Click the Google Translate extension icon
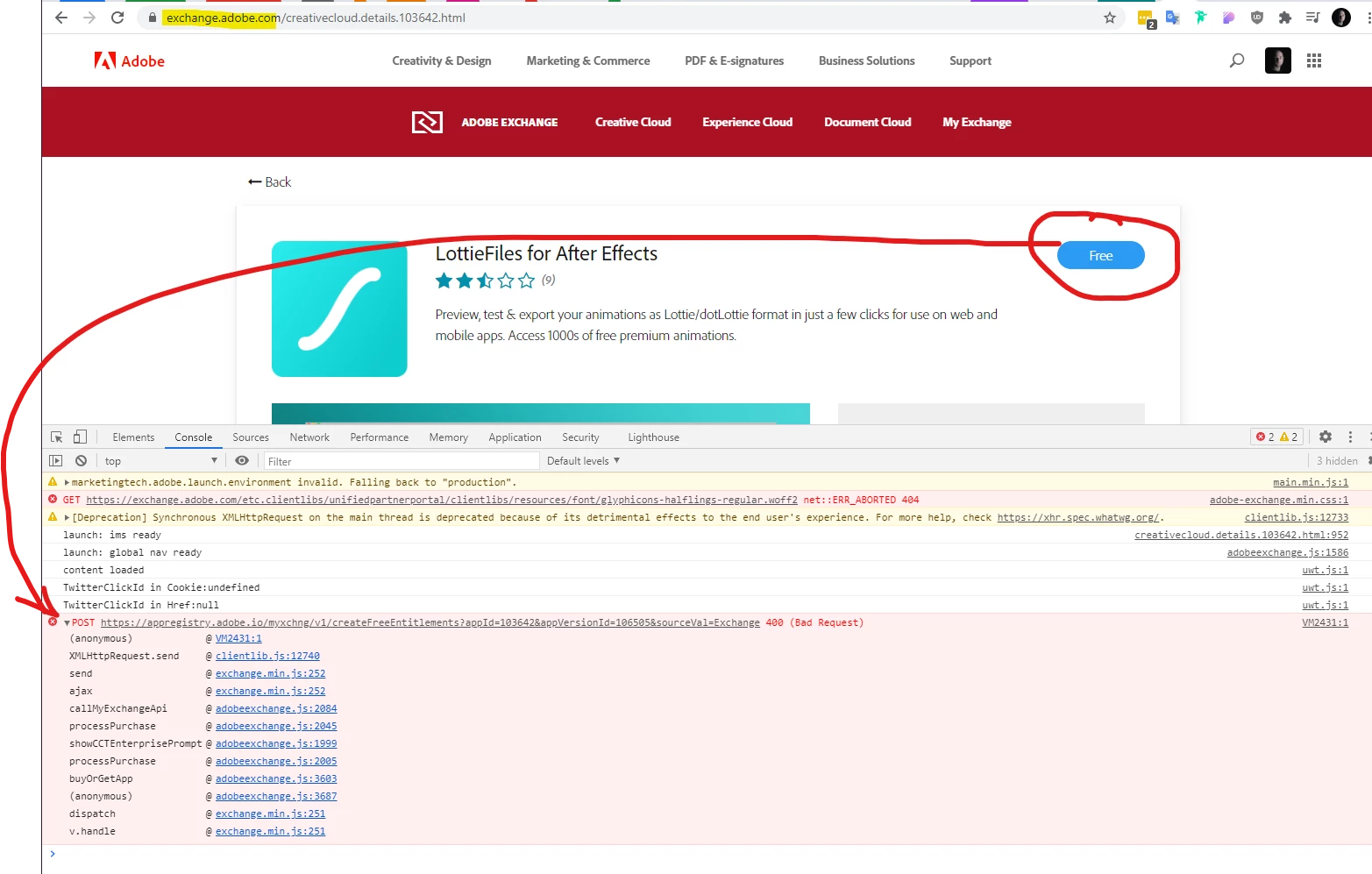 [x=1172, y=18]
